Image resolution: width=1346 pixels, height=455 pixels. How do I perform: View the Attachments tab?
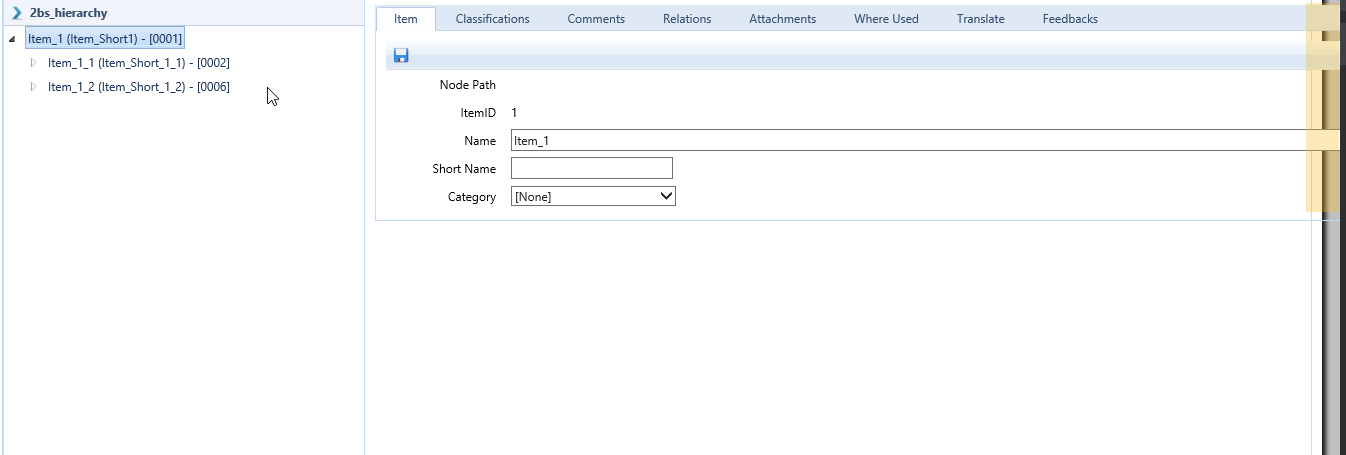[782, 19]
